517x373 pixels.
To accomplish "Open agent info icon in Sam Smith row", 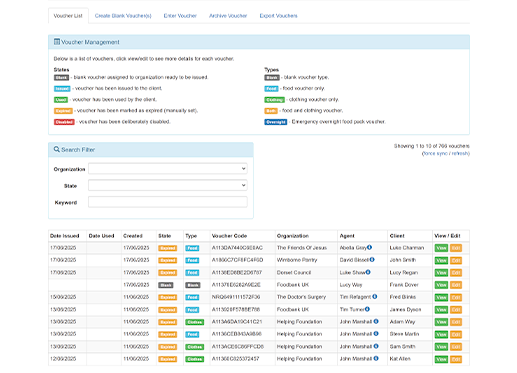I will point(376,346).
